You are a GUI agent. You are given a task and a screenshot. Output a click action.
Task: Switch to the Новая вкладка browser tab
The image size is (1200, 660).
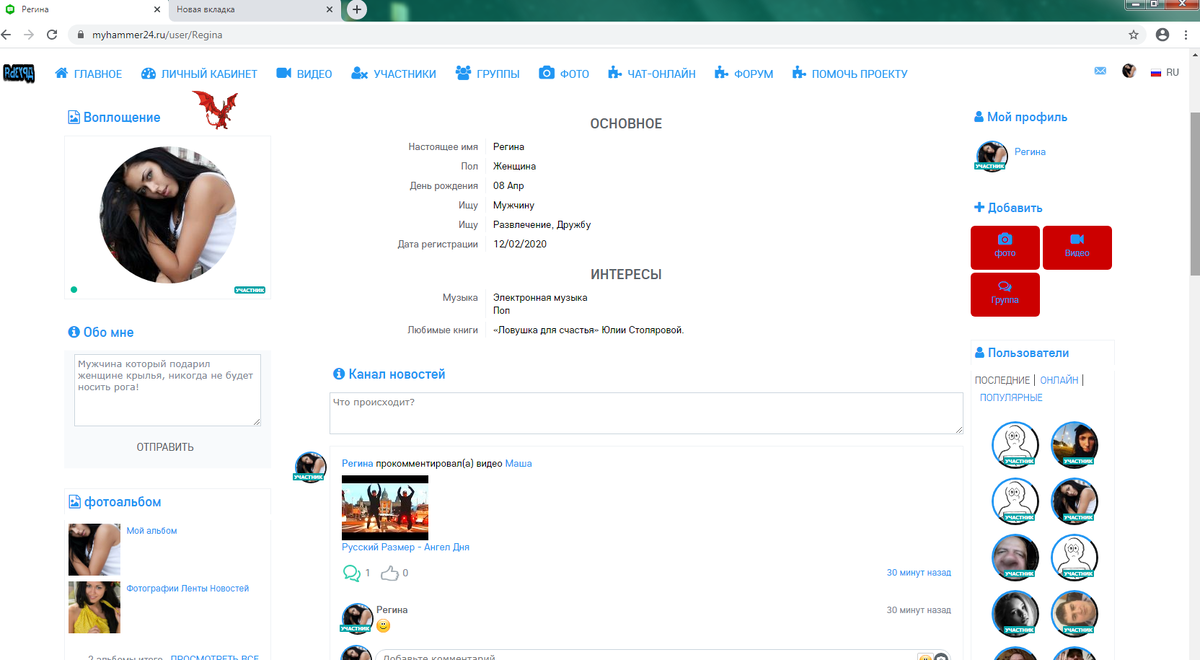pyautogui.click(x=254, y=9)
